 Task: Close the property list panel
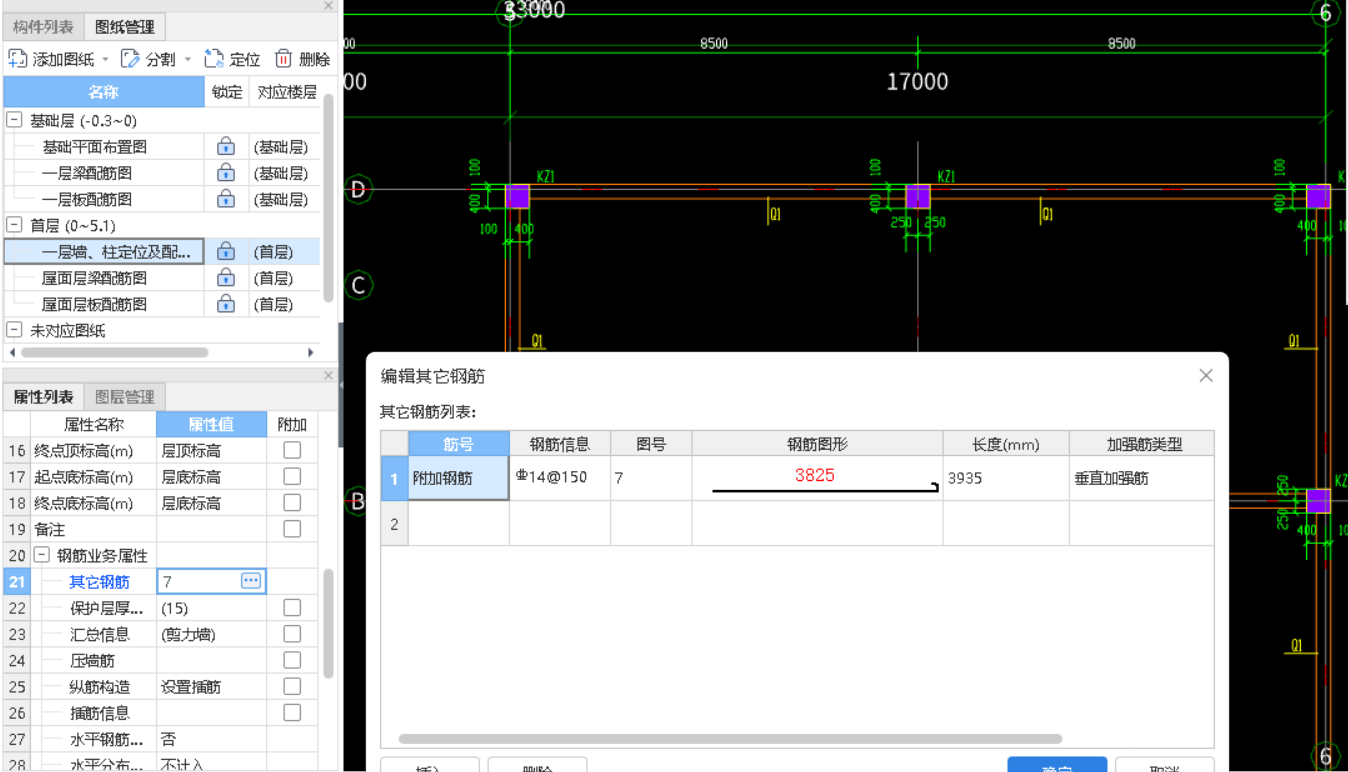pyautogui.click(x=328, y=376)
